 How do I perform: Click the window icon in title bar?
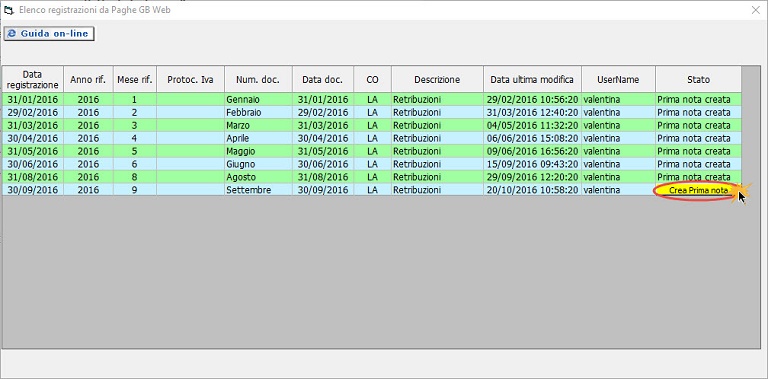[9, 10]
